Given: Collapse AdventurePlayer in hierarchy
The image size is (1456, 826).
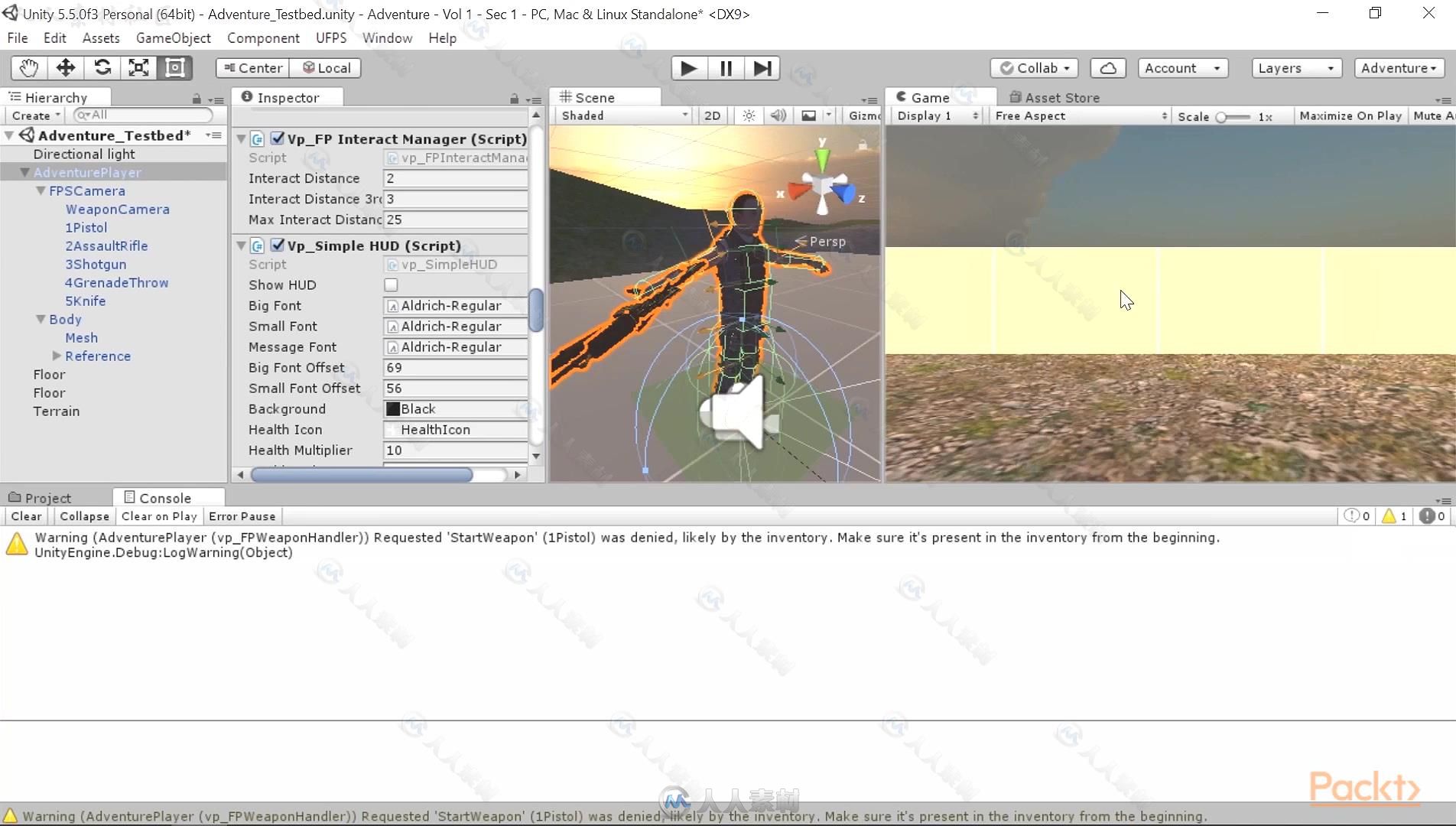Looking at the screenshot, I should tap(24, 172).
